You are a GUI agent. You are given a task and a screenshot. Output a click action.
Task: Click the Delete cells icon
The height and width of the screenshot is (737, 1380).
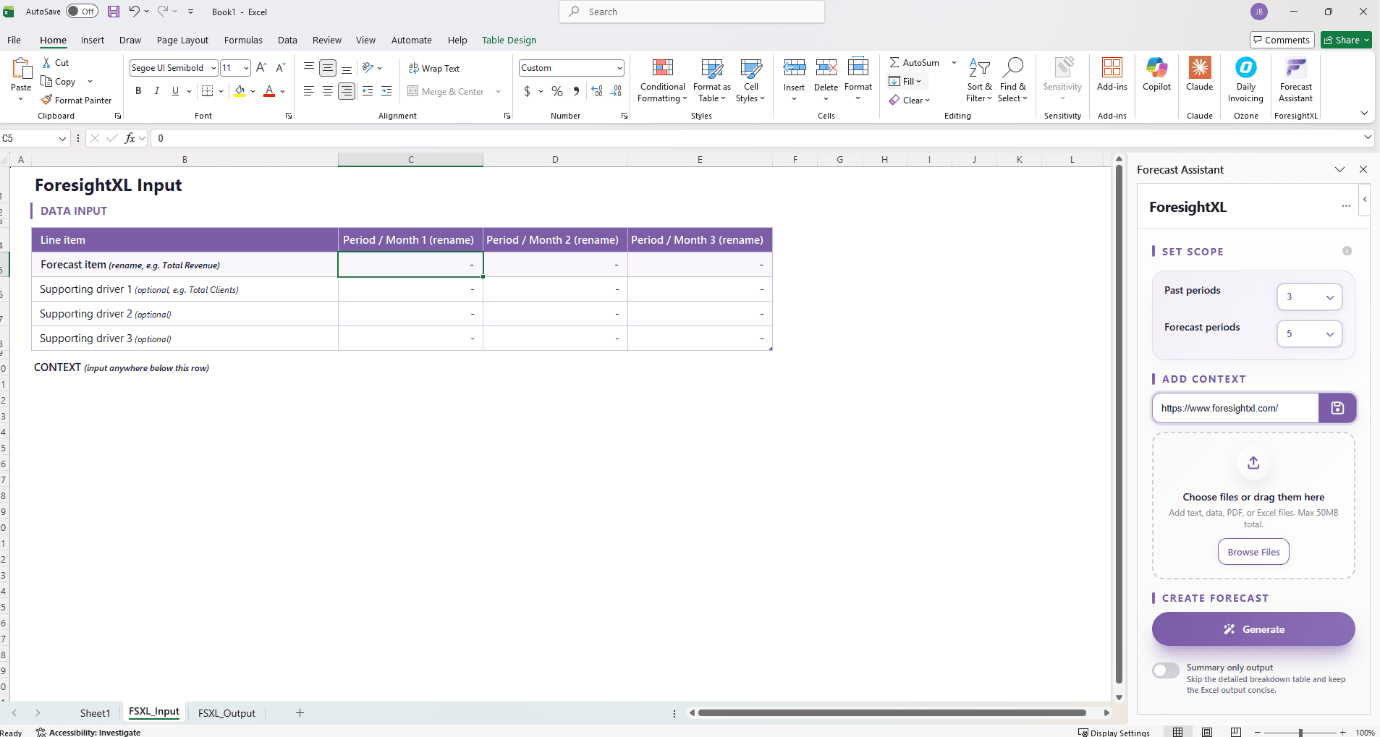point(826,67)
